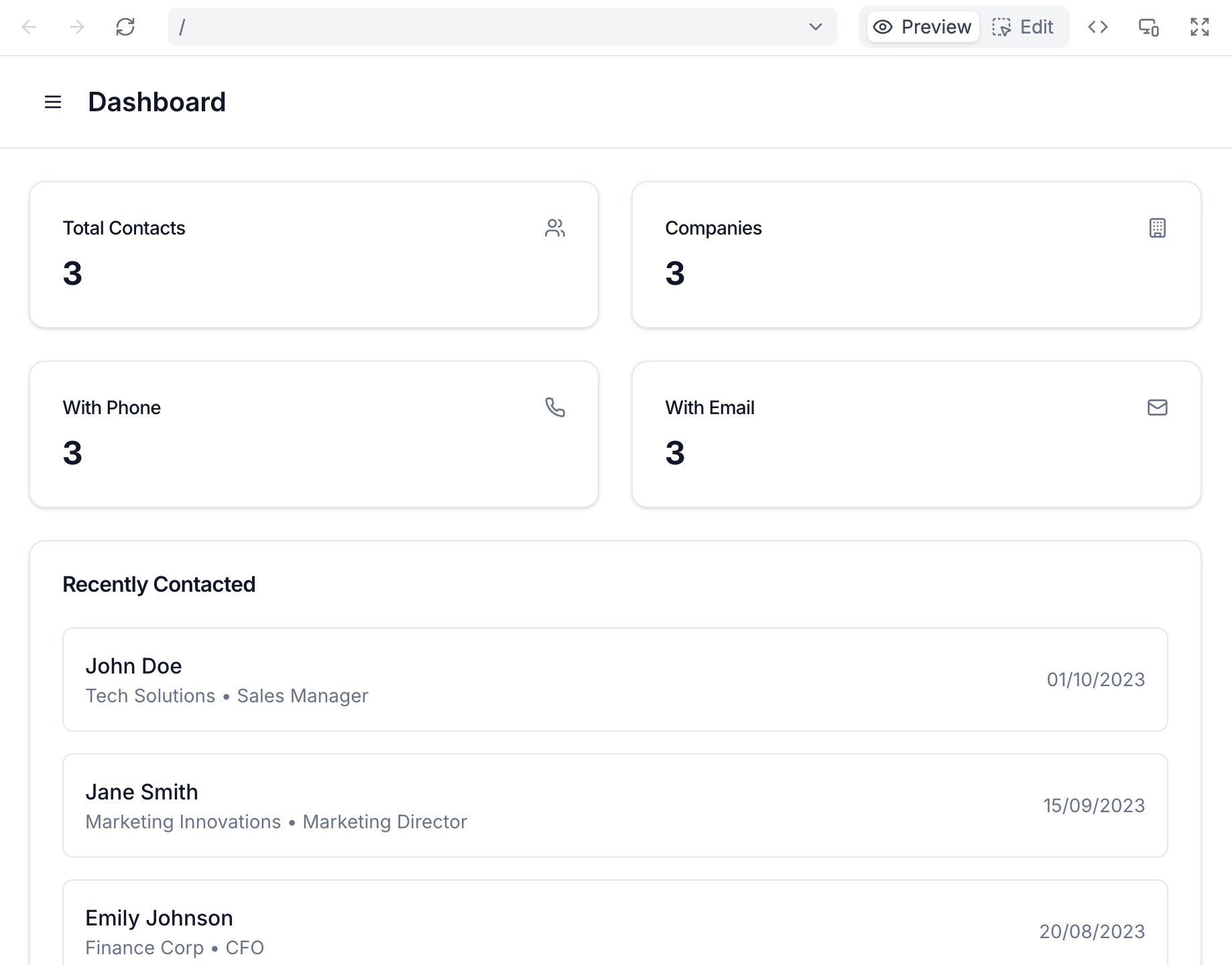The height and width of the screenshot is (965, 1232).
Task: Click the users icon on Total Contacts
Action: tap(554, 228)
